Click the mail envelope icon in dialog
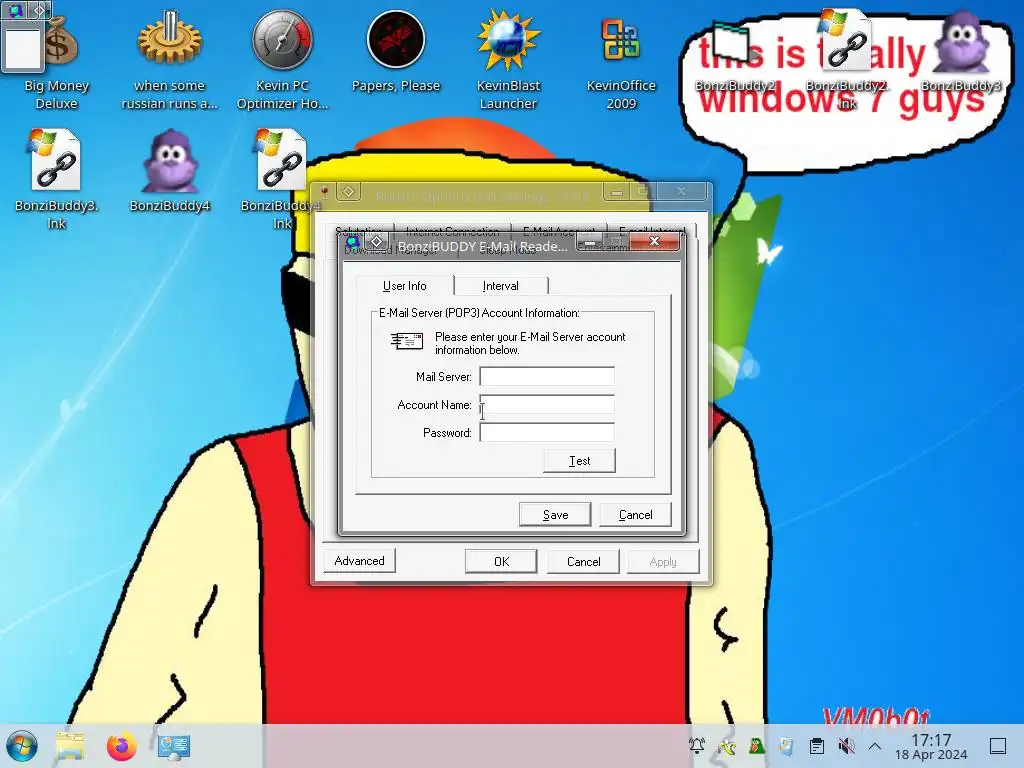This screenshot has height=768, width=1024. (407, 340)
